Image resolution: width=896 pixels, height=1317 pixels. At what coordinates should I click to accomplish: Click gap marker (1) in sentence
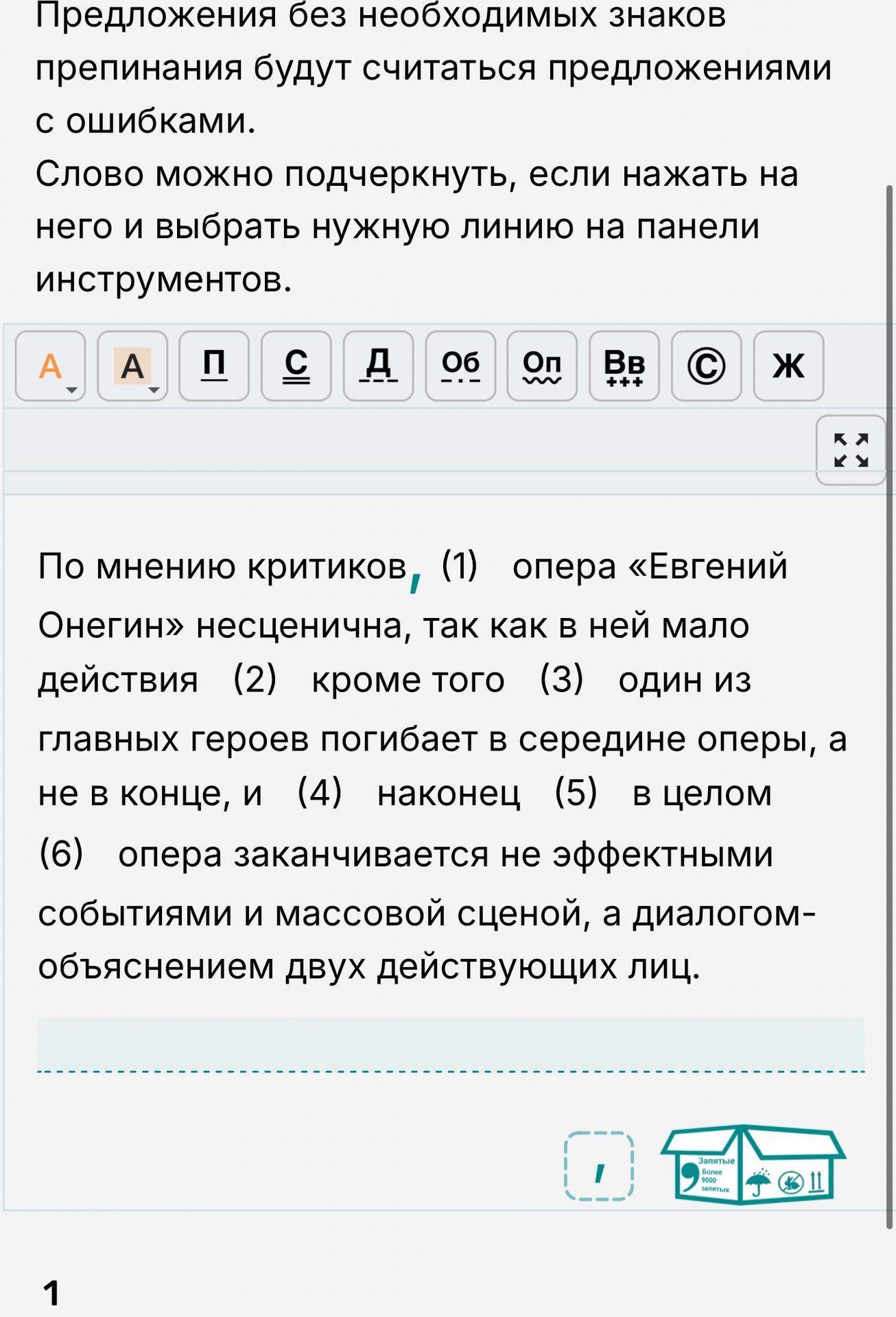[459, 567]
